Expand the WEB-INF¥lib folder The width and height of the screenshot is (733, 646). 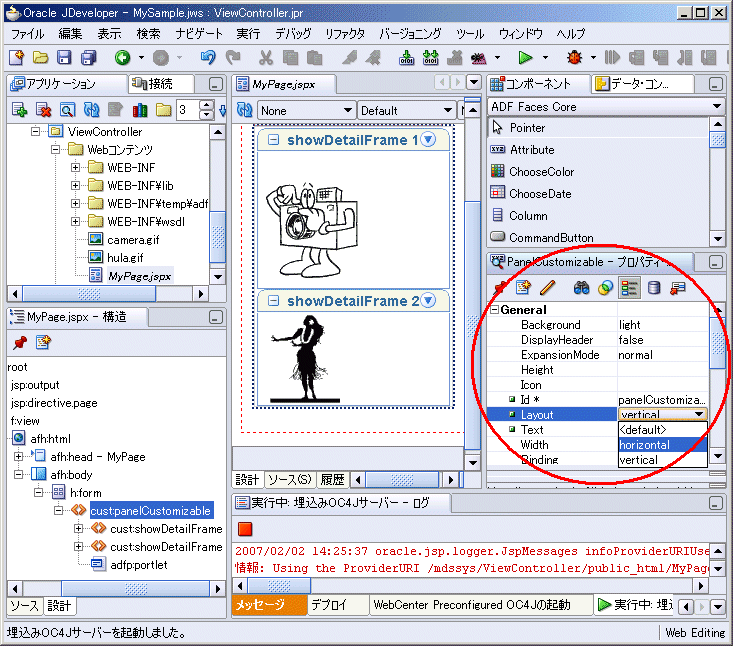click(75, 186)
